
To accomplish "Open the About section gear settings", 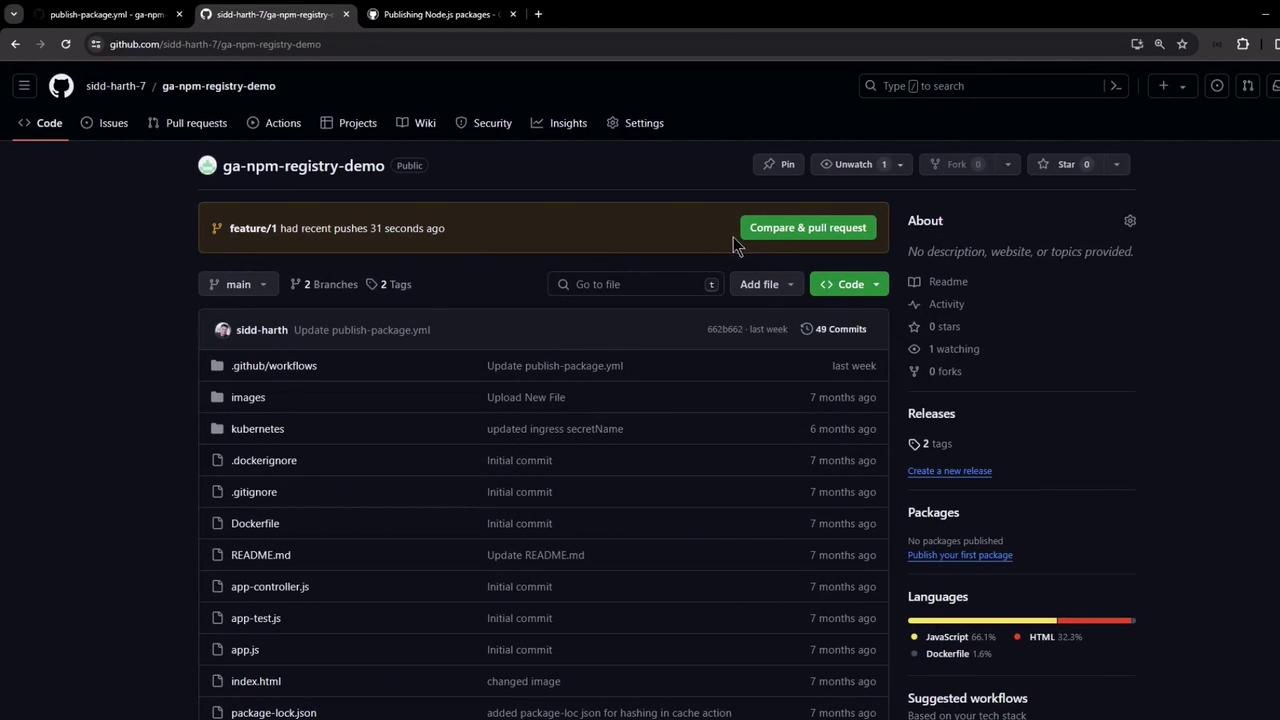I will pos(1130,221).
